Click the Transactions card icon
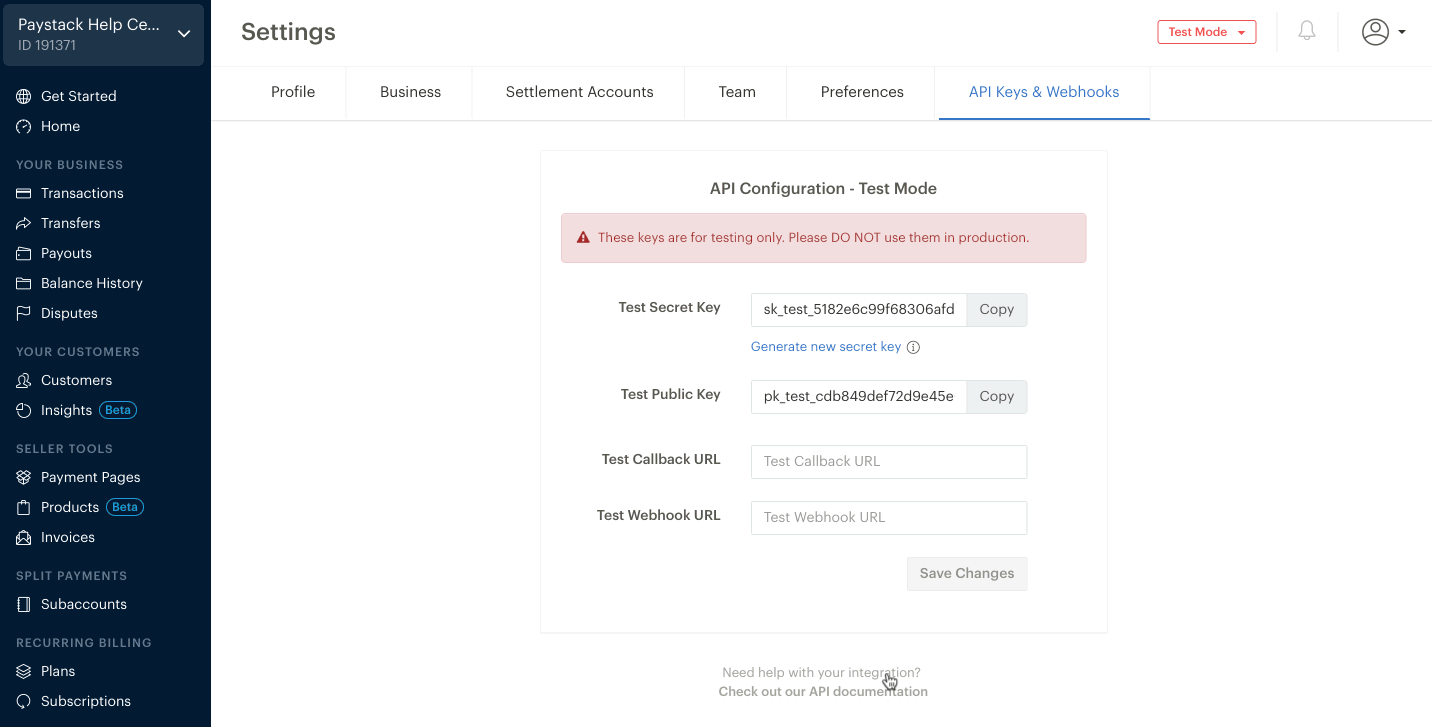Viewport: 1432px width, 727px height. (24, 193)
